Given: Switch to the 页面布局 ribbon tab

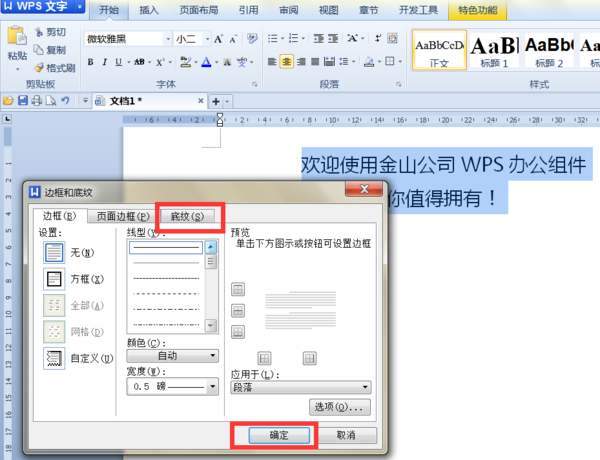Looking at the screenshot, I should click(199, 10).
